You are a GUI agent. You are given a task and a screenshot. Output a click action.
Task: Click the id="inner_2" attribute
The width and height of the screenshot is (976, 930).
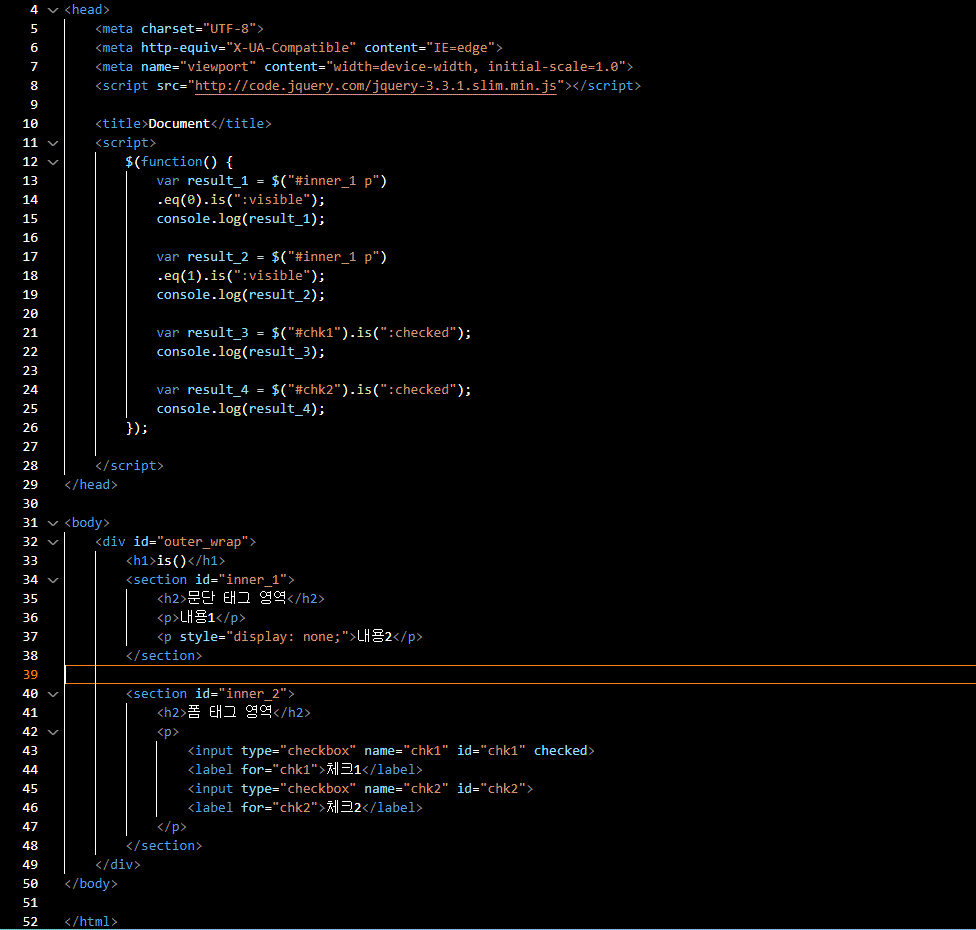[241, 693]
